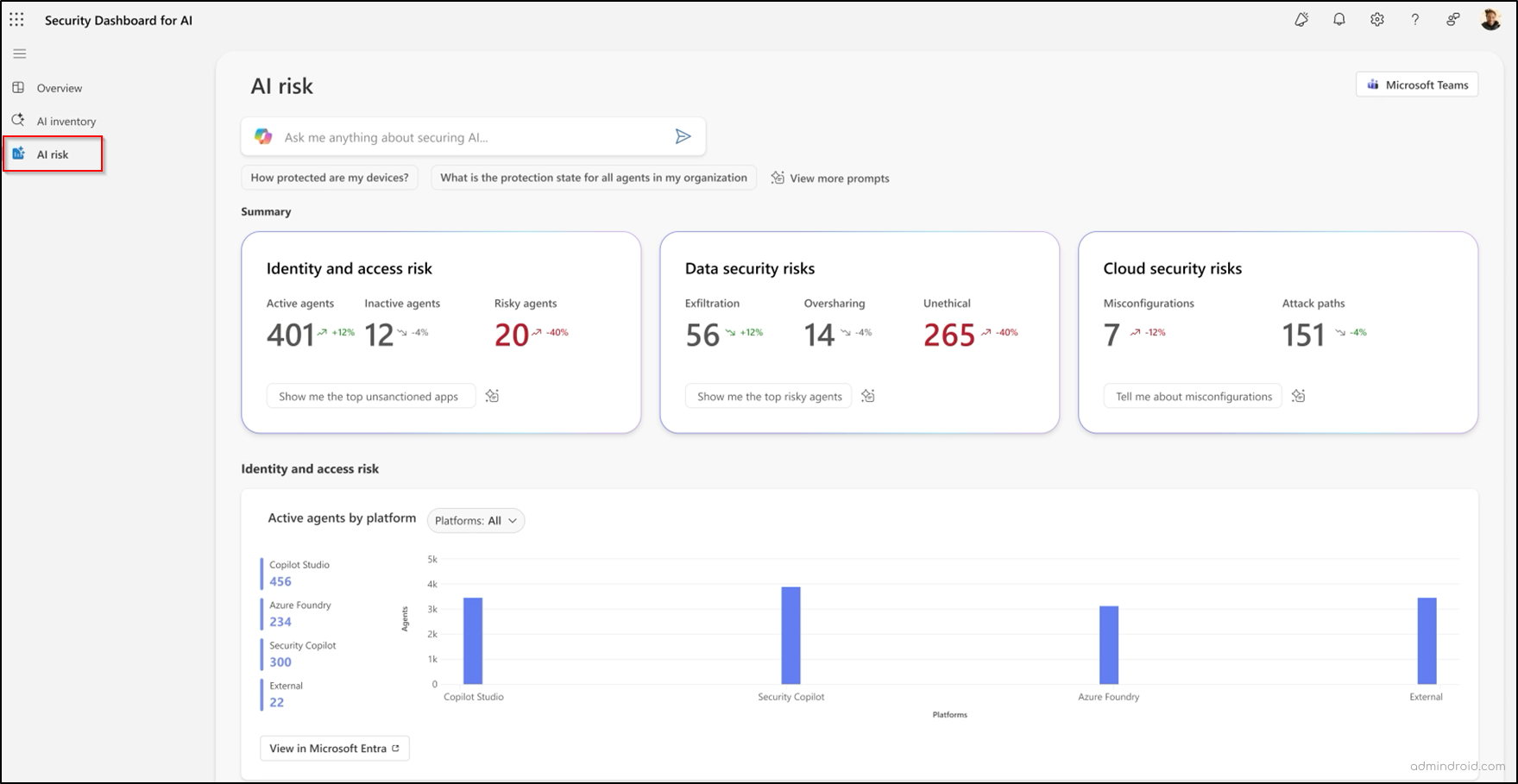Click the prompt icon beside 'Show me the top risky agents'
This screenshot has width=1518, height=784.
[868, 396]
